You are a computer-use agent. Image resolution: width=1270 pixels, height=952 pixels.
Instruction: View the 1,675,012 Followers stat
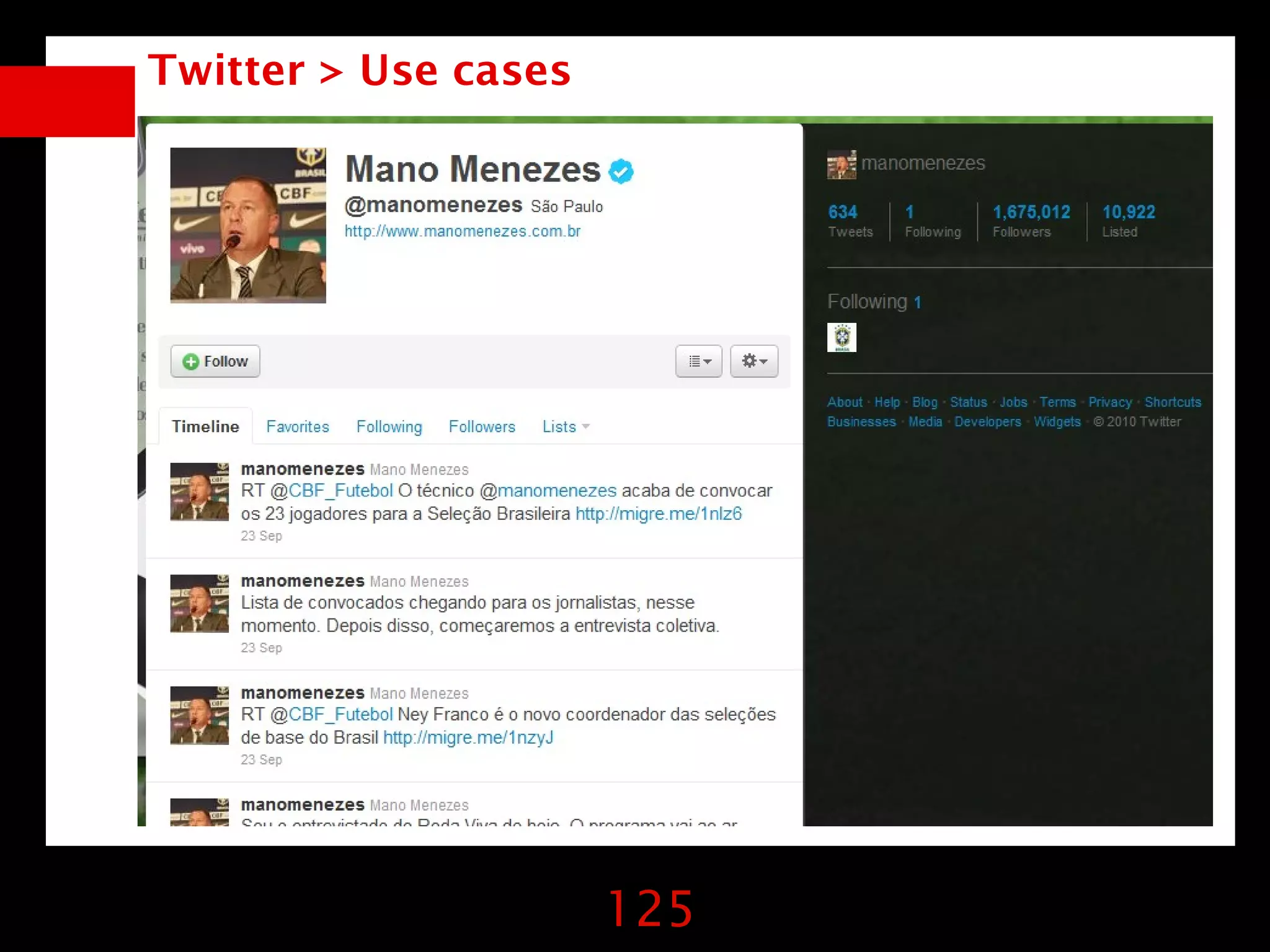pyautogui.click(x=1031, y=221)
